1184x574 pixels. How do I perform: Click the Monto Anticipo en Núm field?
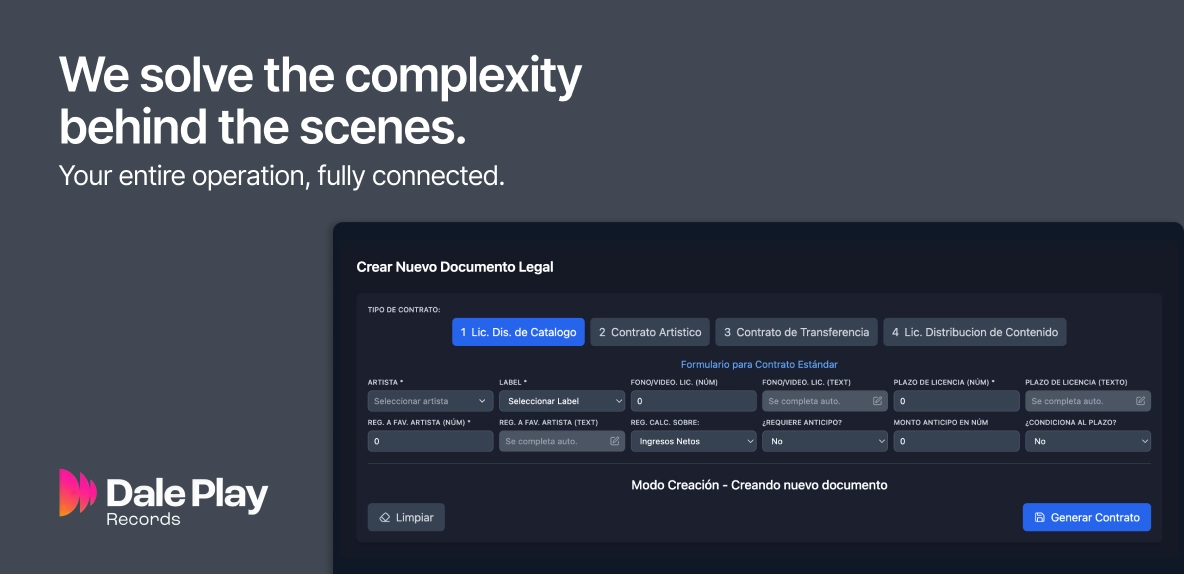[x=956, y=441]
